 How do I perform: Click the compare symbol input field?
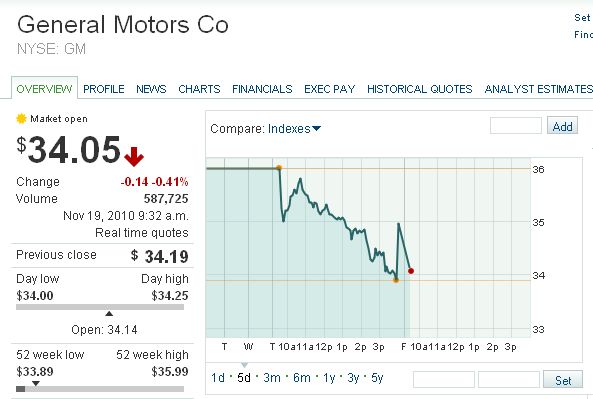[x=516, y=126]
